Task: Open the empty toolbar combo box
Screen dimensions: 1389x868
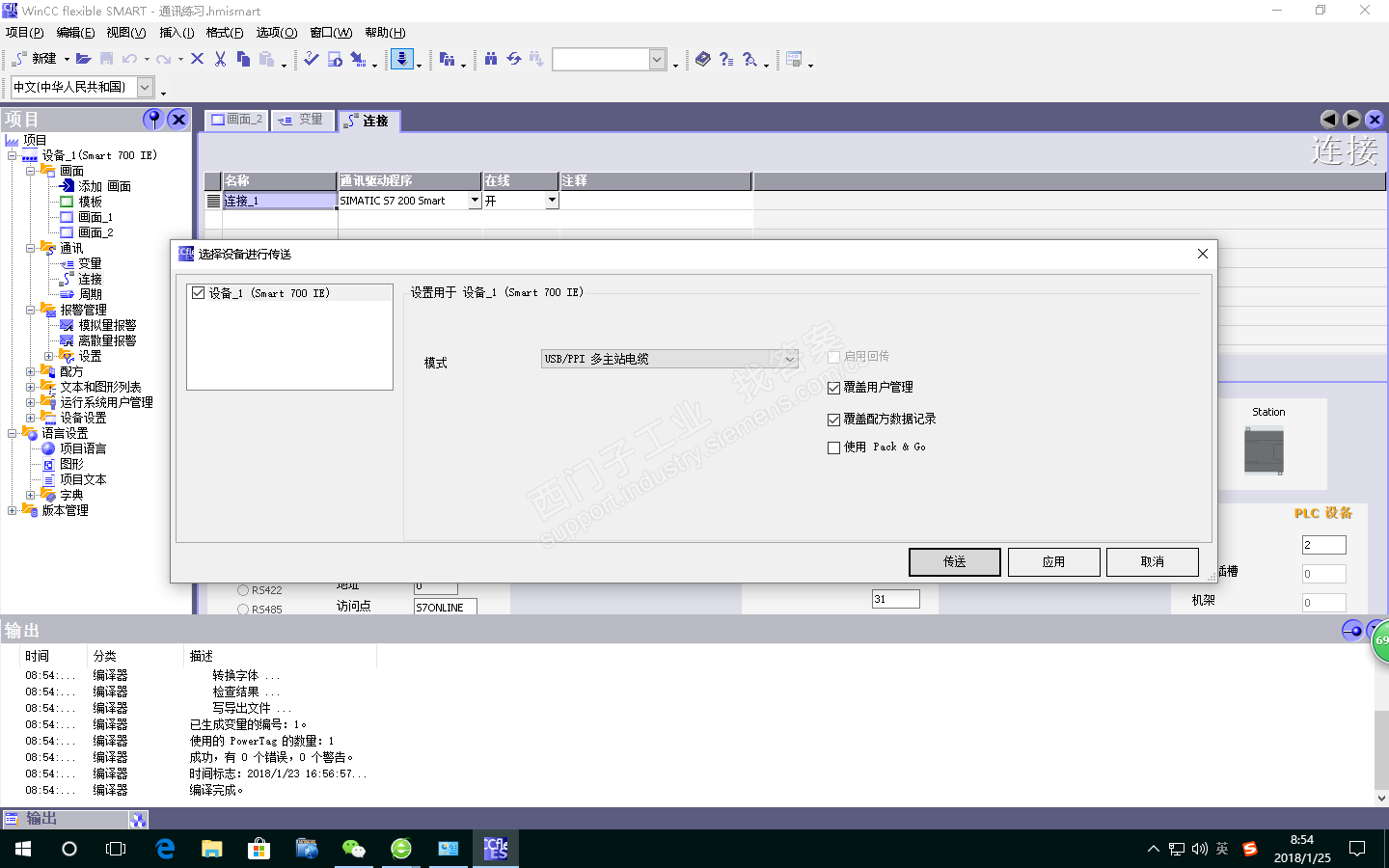Action: click(x=657, y=60)
